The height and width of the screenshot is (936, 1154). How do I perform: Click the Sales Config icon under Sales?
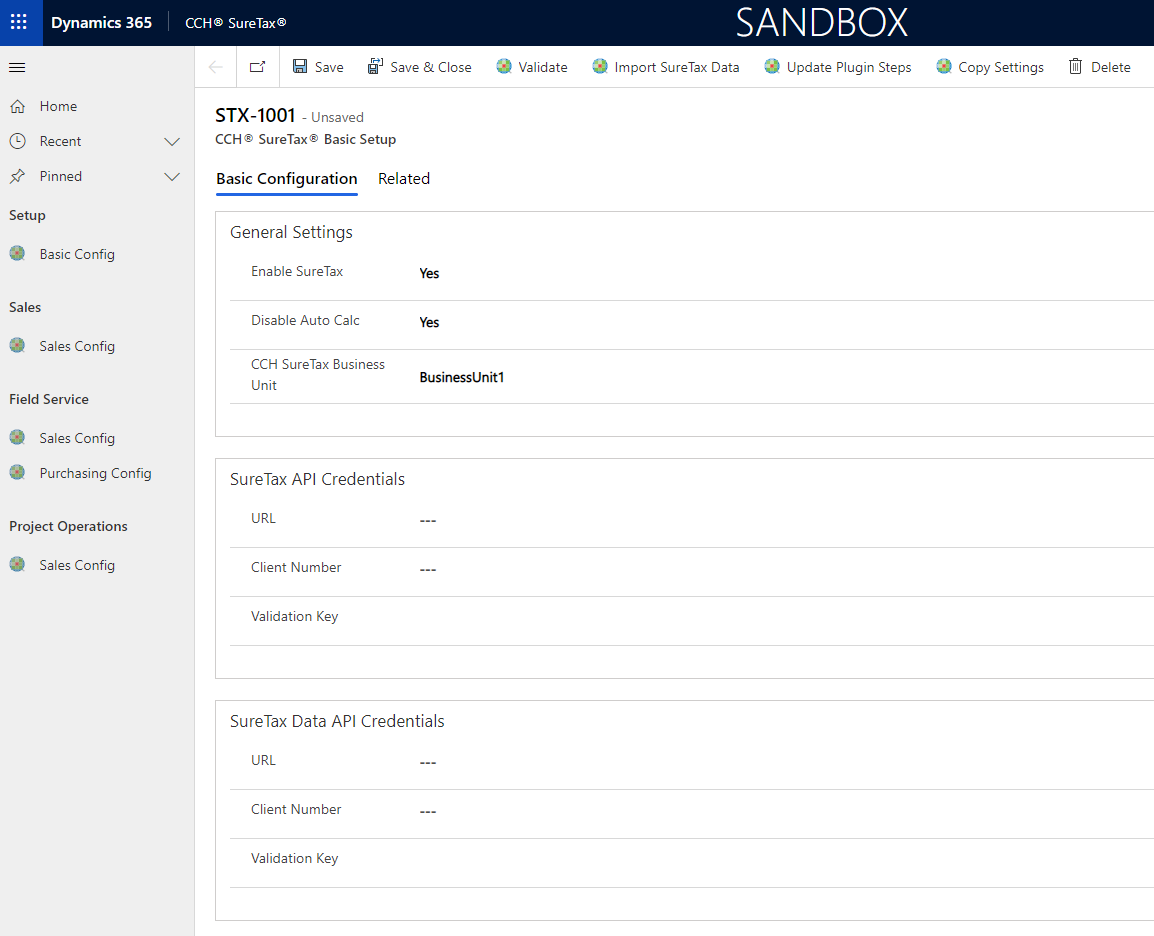tap(18, 346)
